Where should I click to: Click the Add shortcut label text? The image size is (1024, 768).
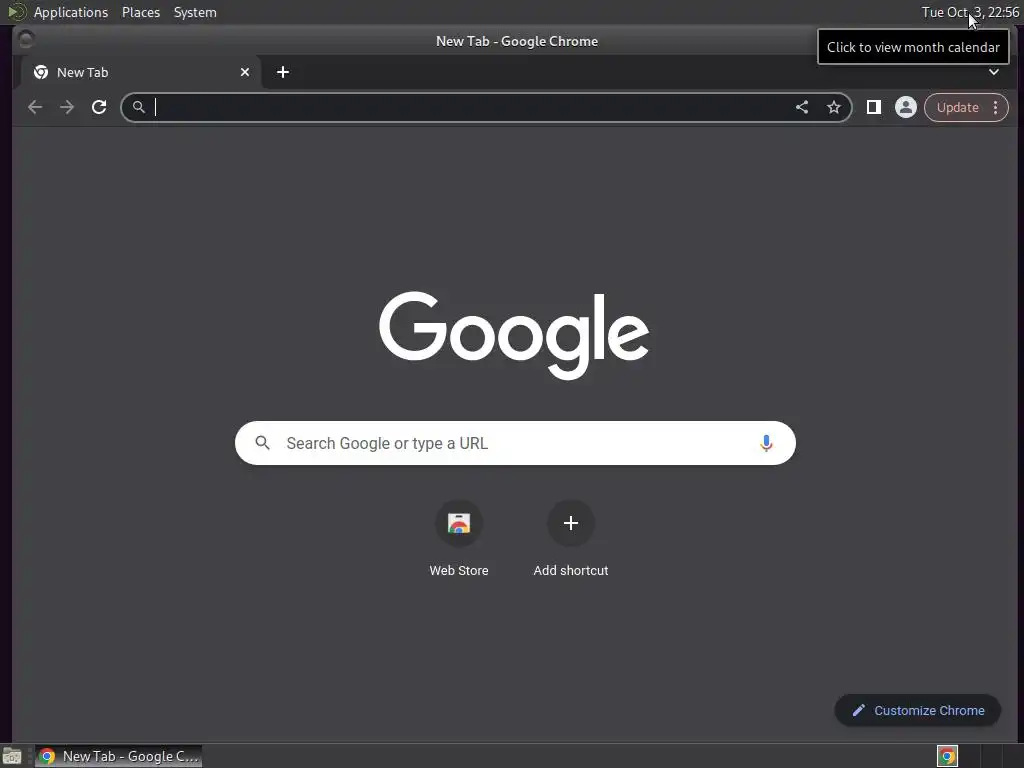point(571,570)
